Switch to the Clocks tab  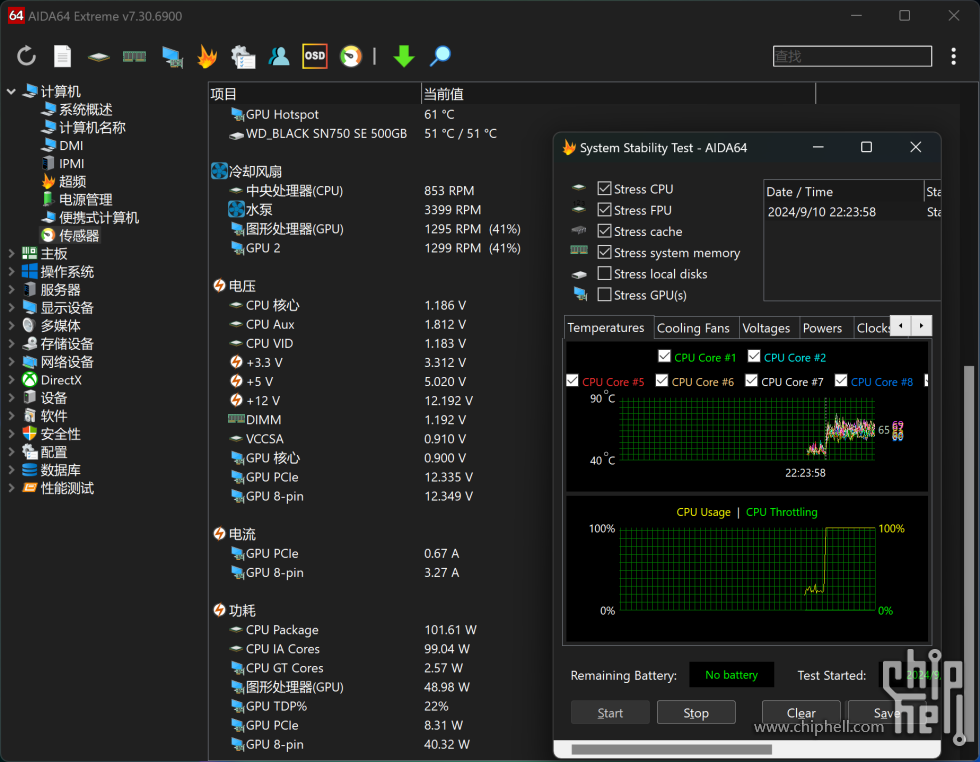click(x=872, y=328)
